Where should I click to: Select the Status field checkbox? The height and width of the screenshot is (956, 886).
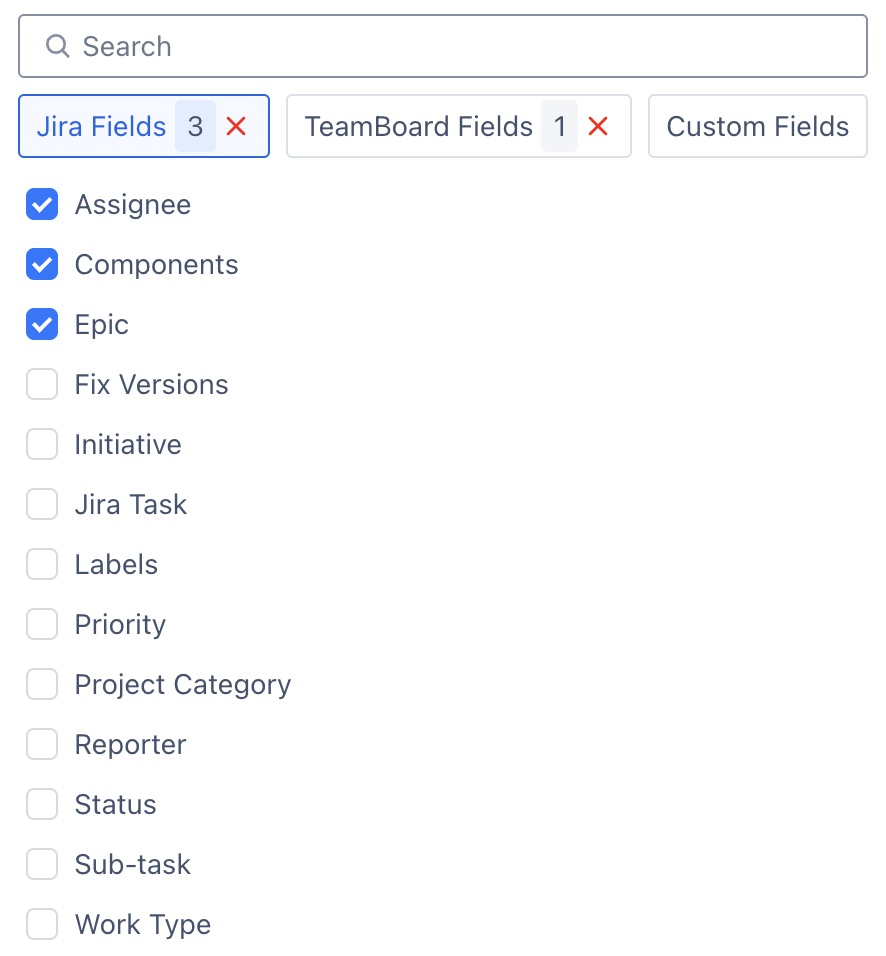tap(42, 804)
